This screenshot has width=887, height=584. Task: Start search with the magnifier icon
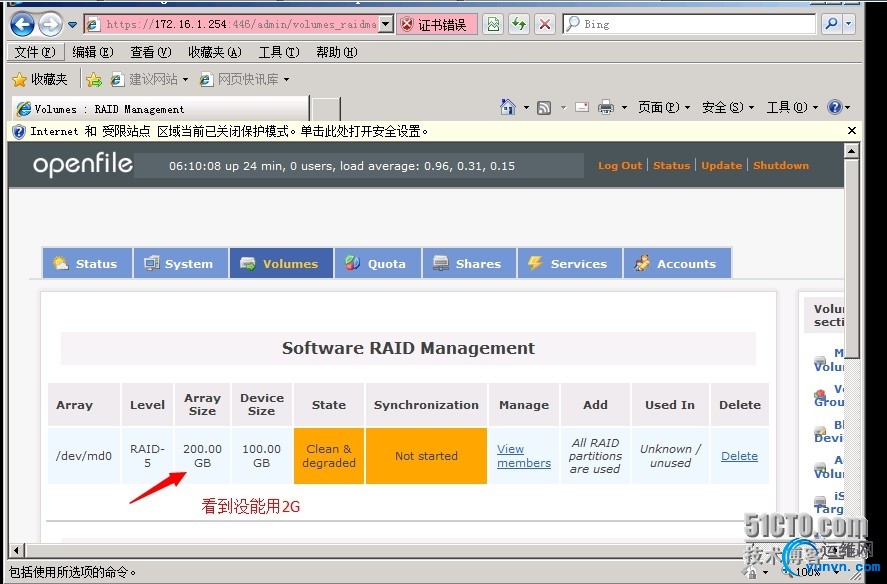[831, 24]
